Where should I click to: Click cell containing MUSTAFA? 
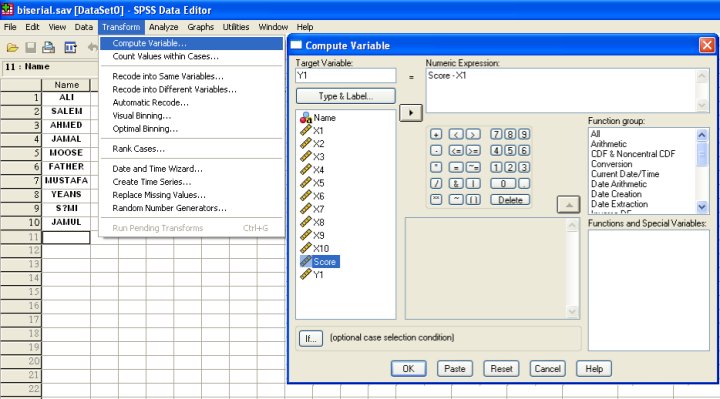pos(66,180)
